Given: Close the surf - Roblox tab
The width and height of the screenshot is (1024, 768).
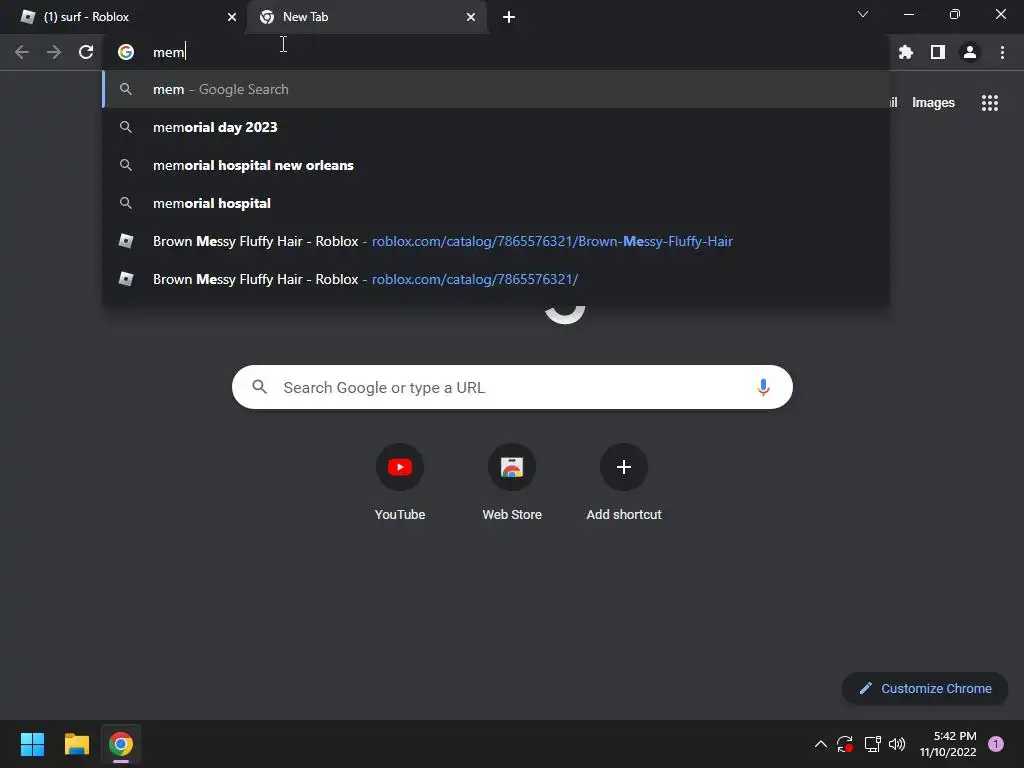Looking at the screenshot, I should click(x=232, y=17).
